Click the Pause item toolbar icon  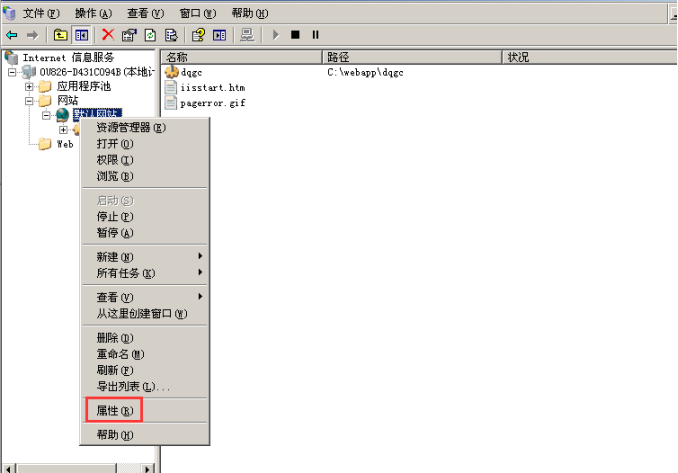[x=315, y=35]
